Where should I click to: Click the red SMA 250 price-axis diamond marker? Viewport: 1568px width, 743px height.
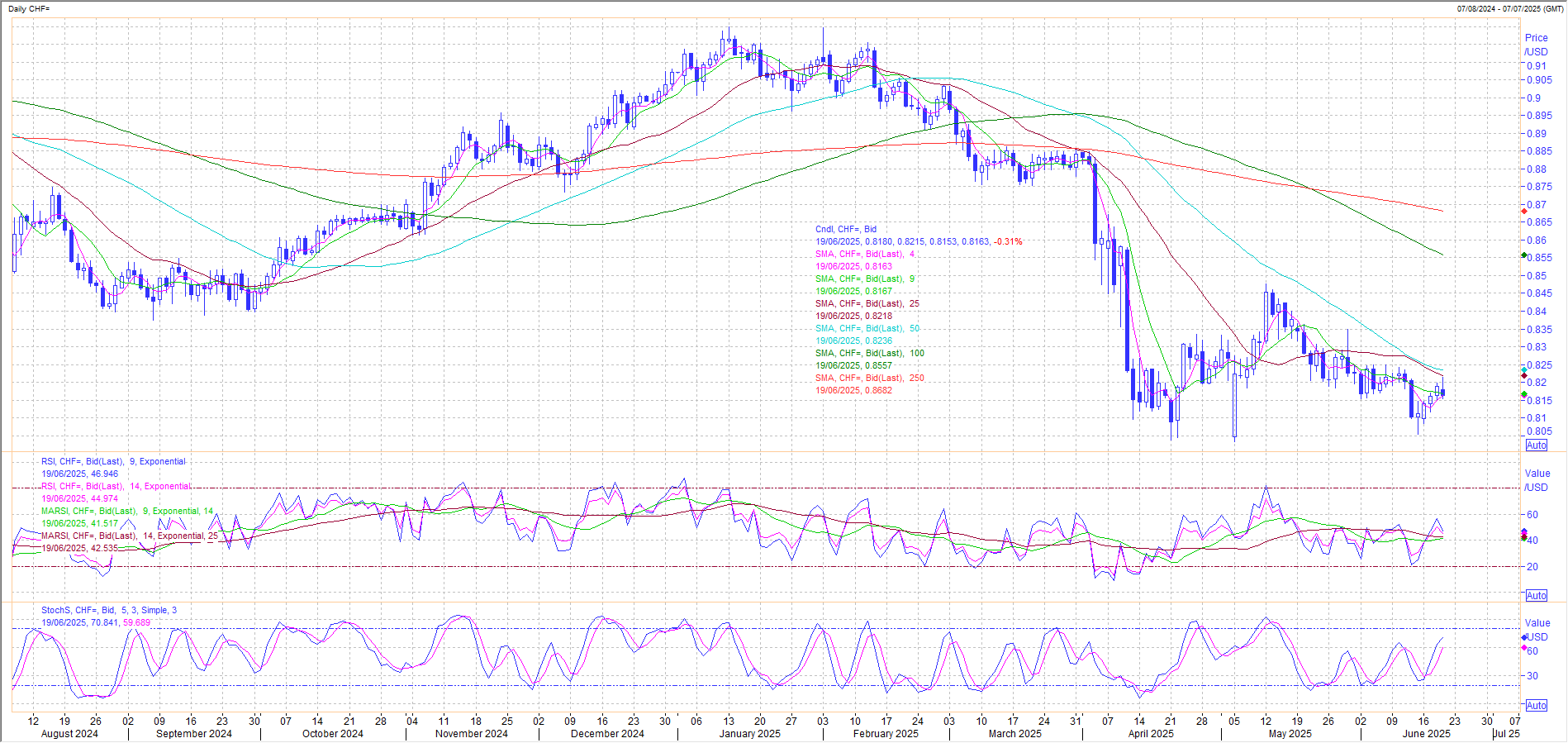(1523, 212)
